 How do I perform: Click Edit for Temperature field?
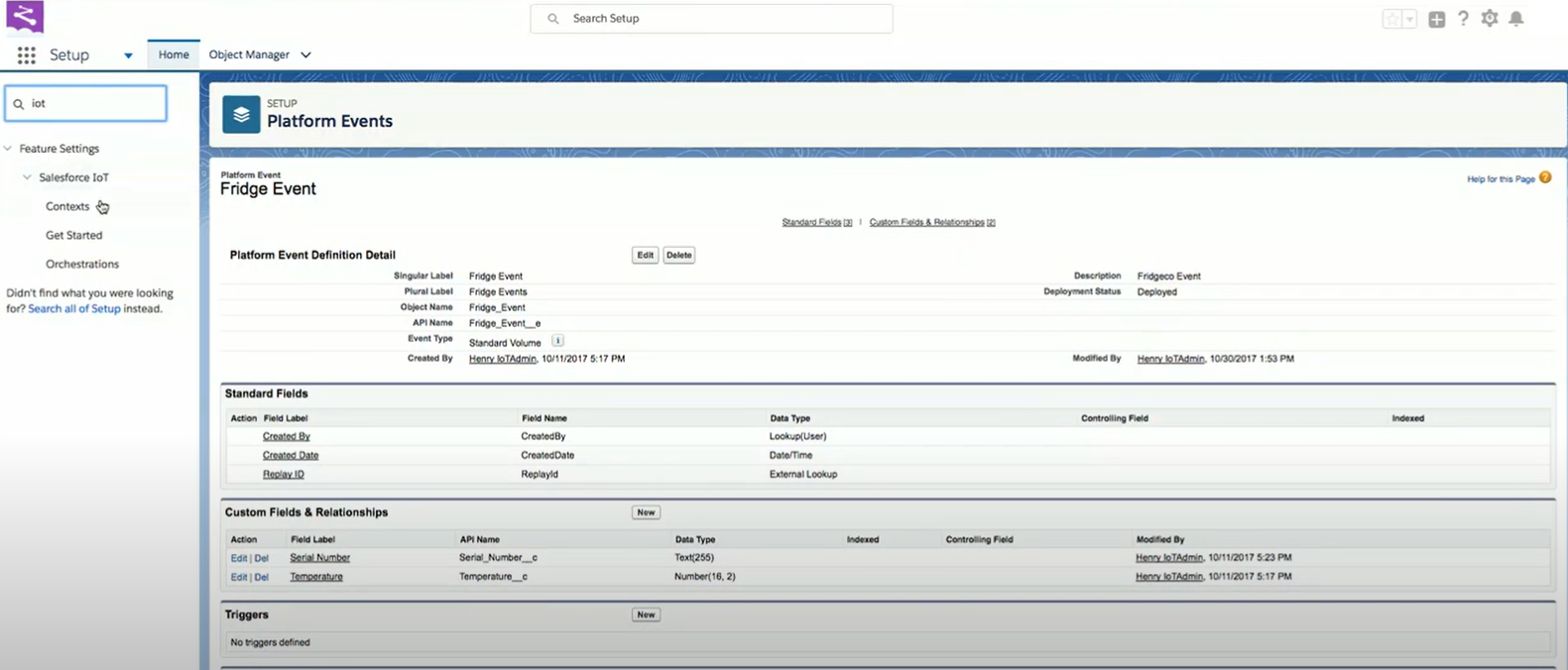tap(239, 577)
